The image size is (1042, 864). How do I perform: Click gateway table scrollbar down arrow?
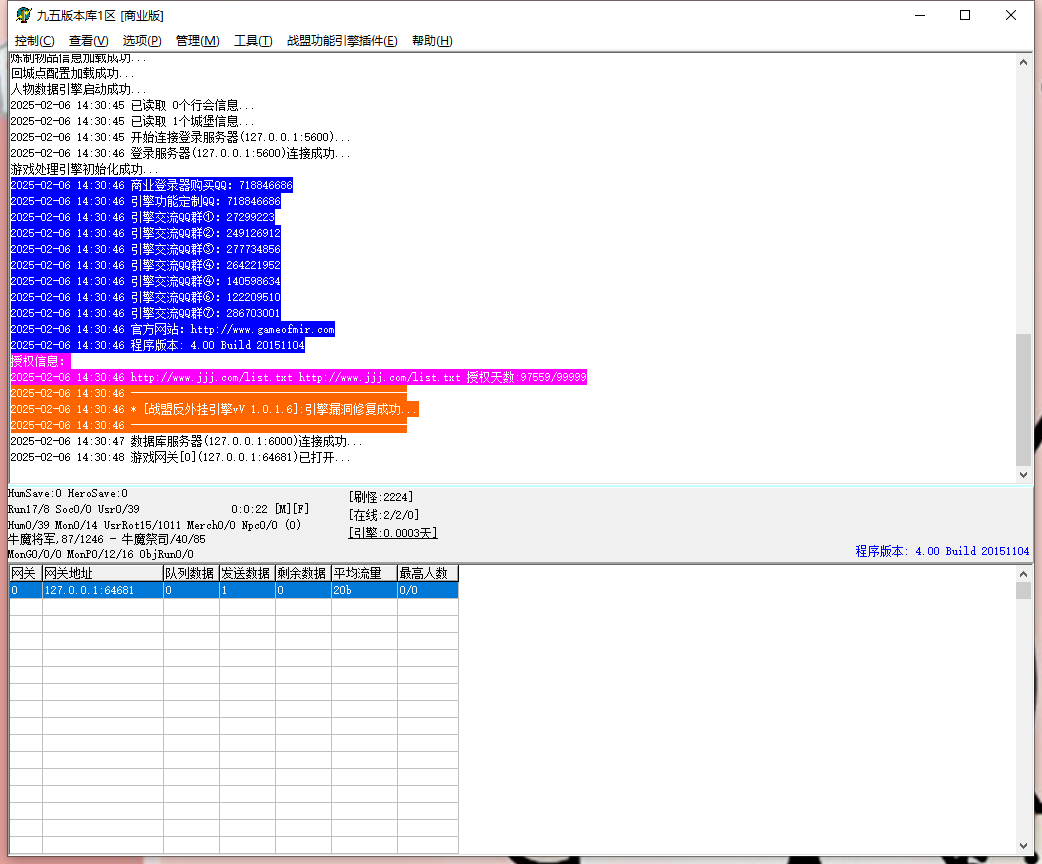(1023, 845)
